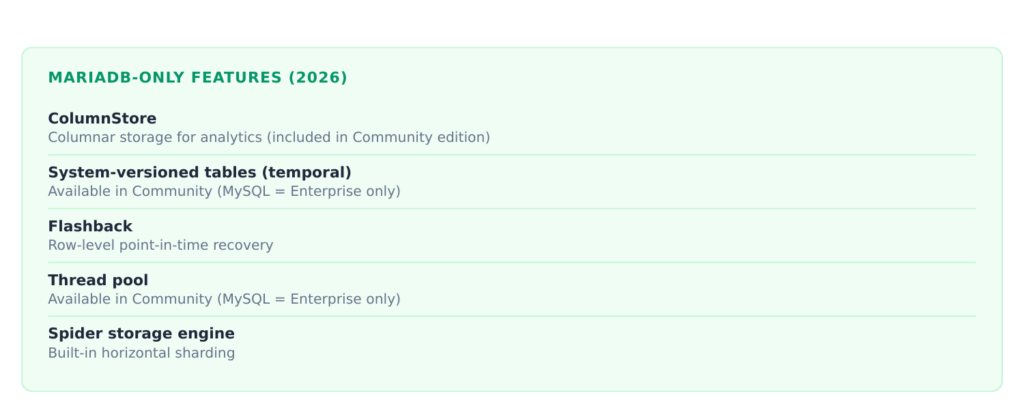Click the MARIADB-ONLY FEATURES (2026) heading
This screenshot has width=1024, height=419.
(x=197, y=78)
